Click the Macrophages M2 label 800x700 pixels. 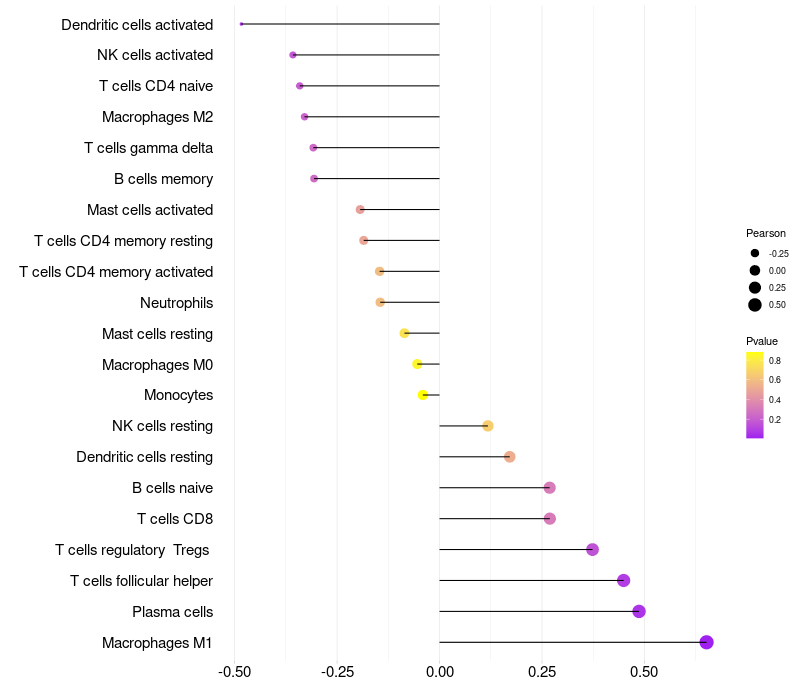coord(158,117)
